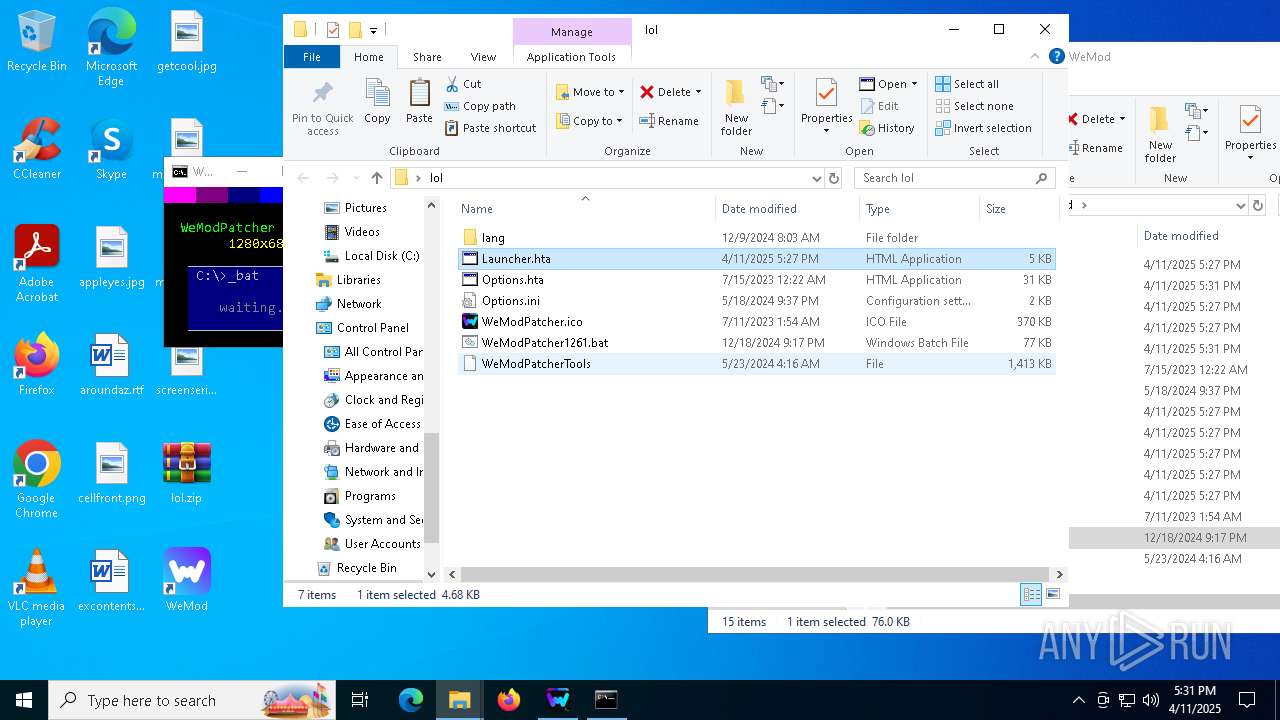
Task: Select CCleaner desktop icon
Action: pos(37,149)
